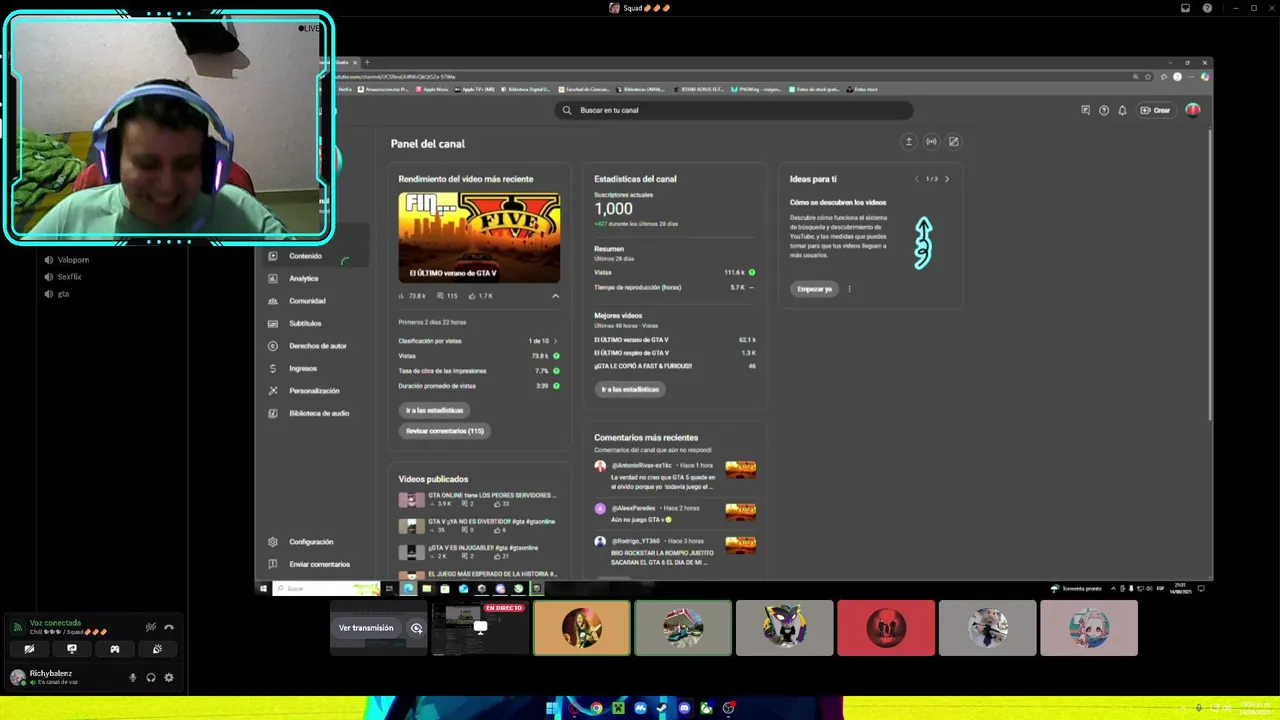Open Derechos de autor section

pos(317,346)
